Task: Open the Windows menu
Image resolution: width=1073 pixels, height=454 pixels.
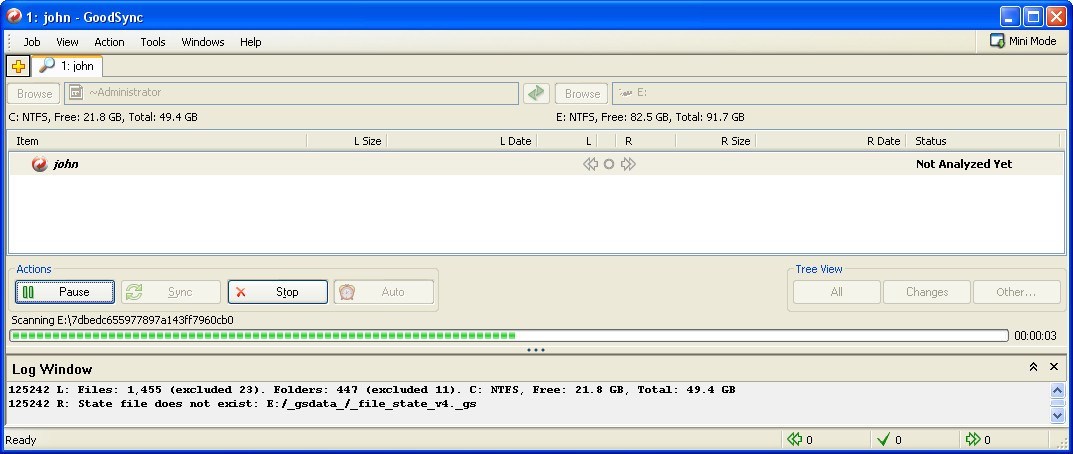Action: pyautogui.click(x=203, y=42)
